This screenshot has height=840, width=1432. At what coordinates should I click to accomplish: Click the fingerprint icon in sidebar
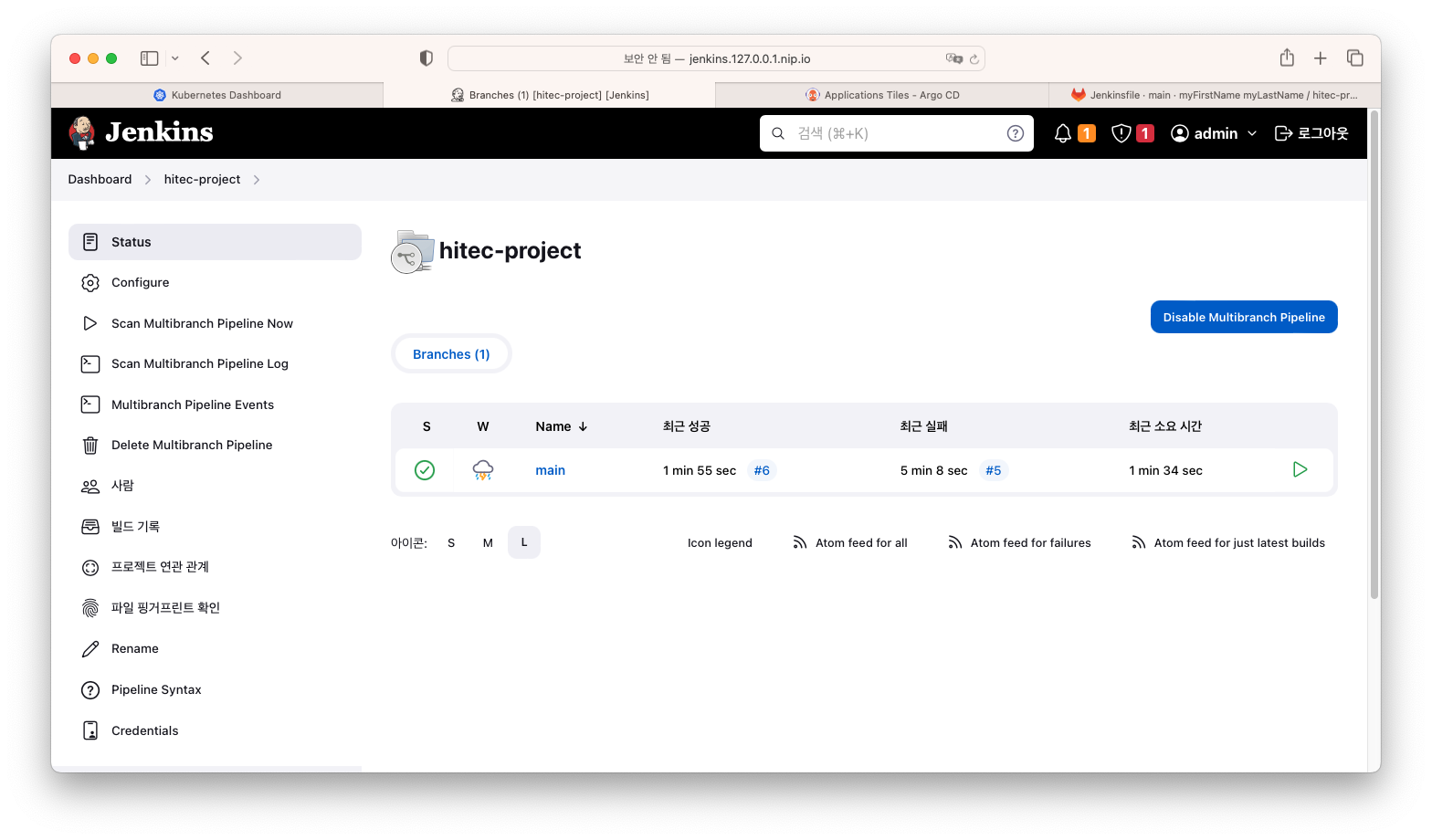click(x=90, y=608)
